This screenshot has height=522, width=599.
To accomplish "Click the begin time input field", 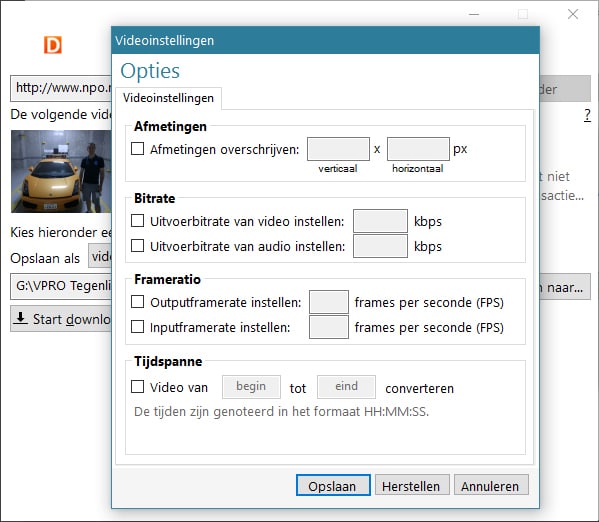I will pos(251,387).
